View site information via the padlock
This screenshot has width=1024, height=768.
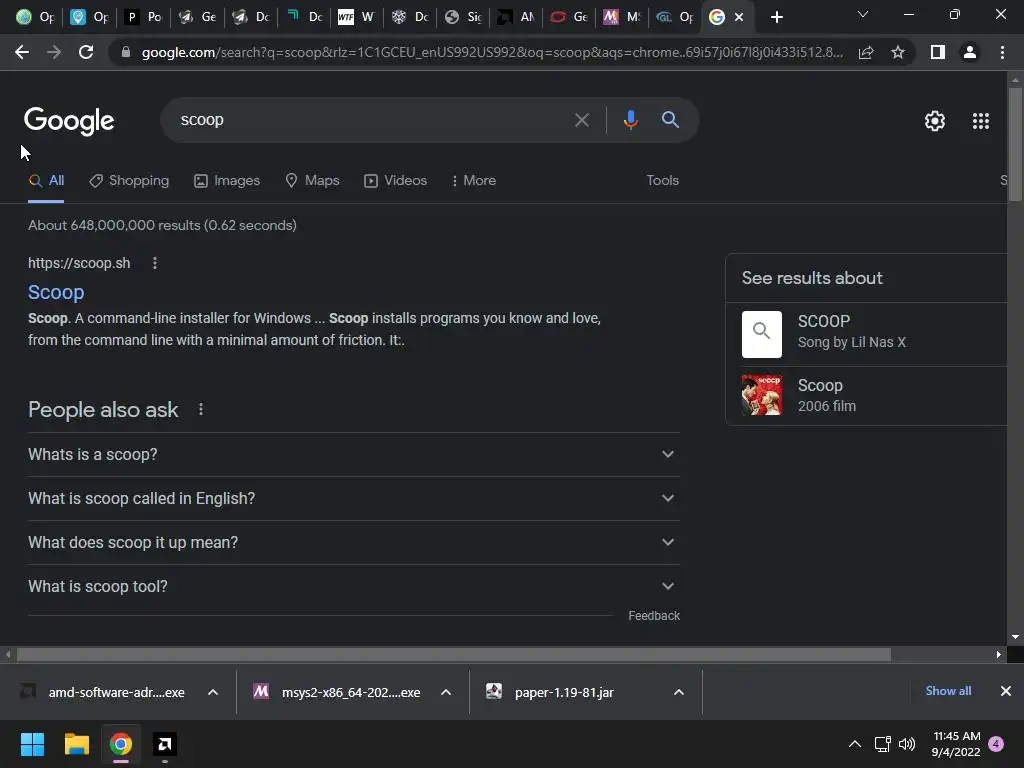tap(126, 52)
